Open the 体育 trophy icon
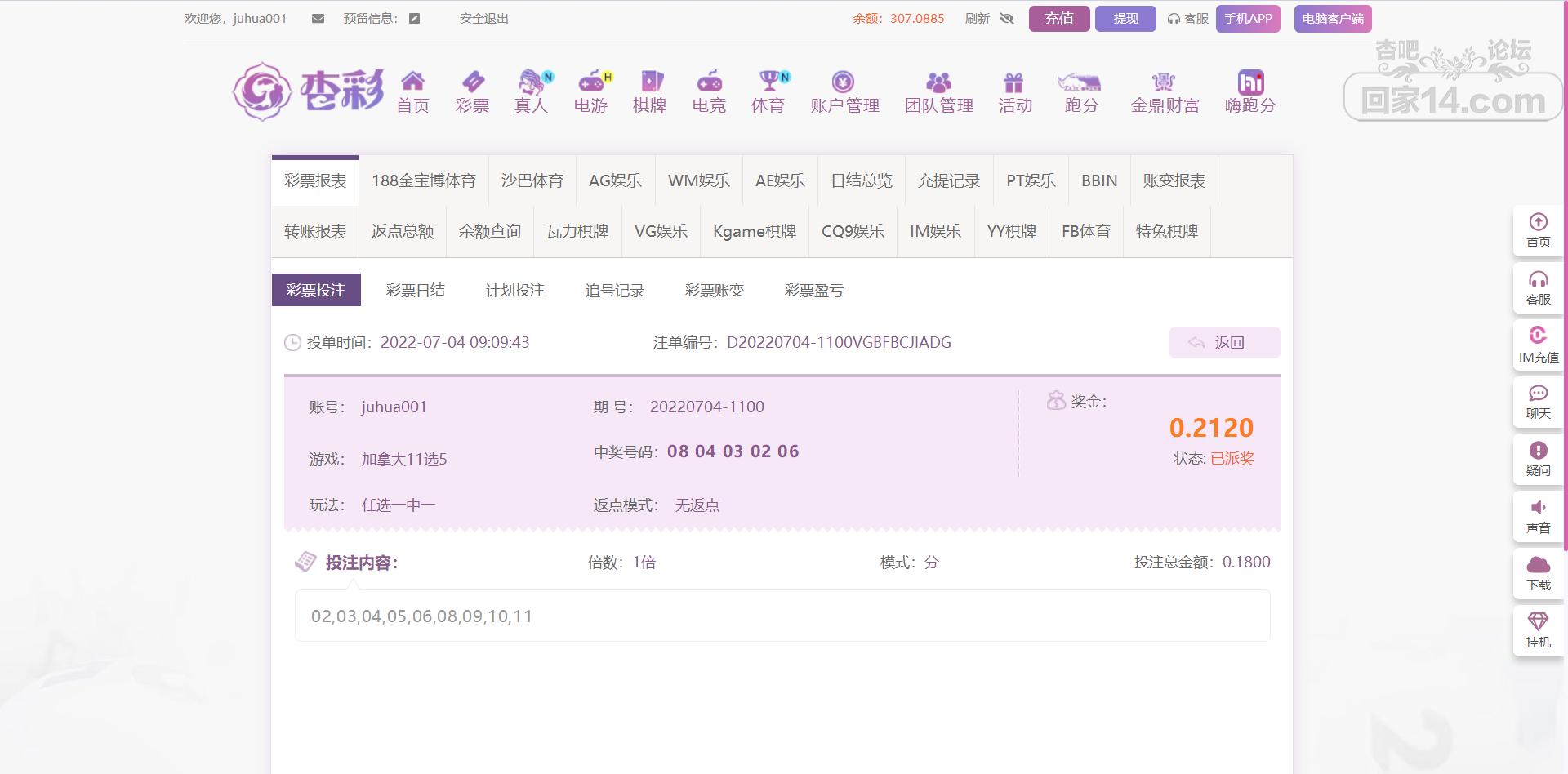This screenshot has width=1568, height=774. pos(768,82)
